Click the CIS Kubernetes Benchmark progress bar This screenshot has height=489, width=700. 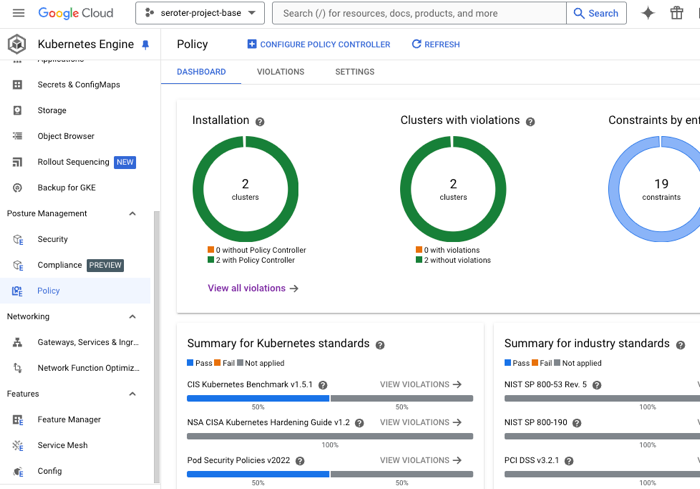point(329,398)
